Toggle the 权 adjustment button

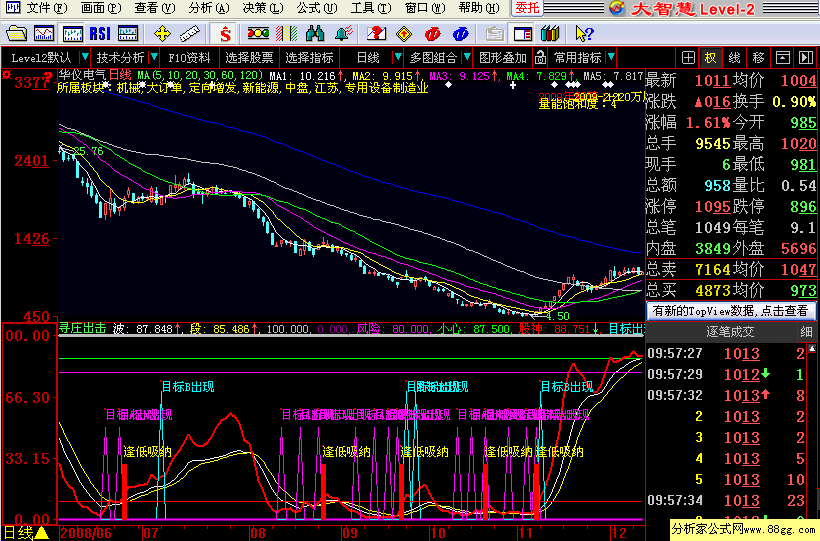[x=710, y=58]
